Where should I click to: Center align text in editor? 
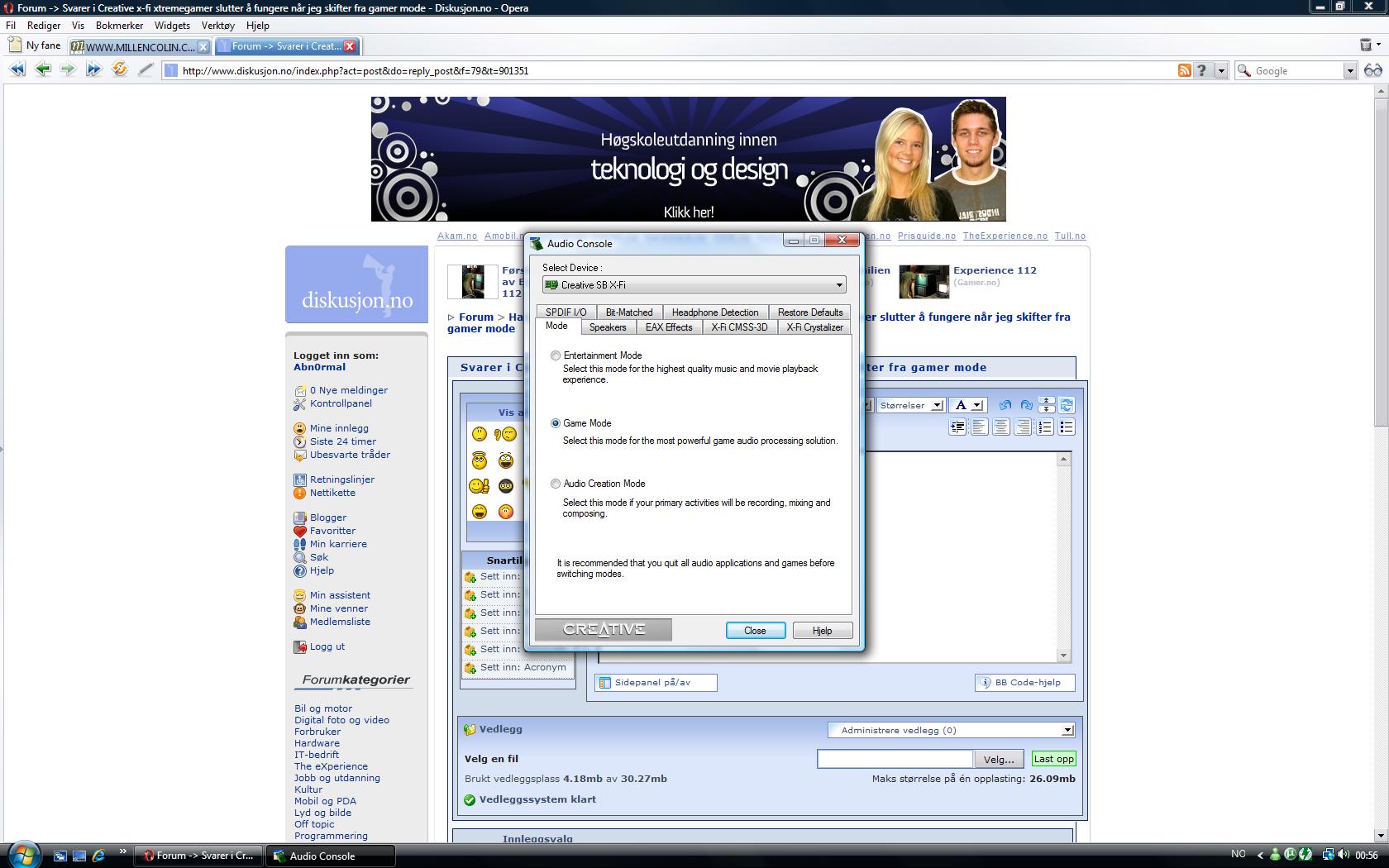[1000, 427]
